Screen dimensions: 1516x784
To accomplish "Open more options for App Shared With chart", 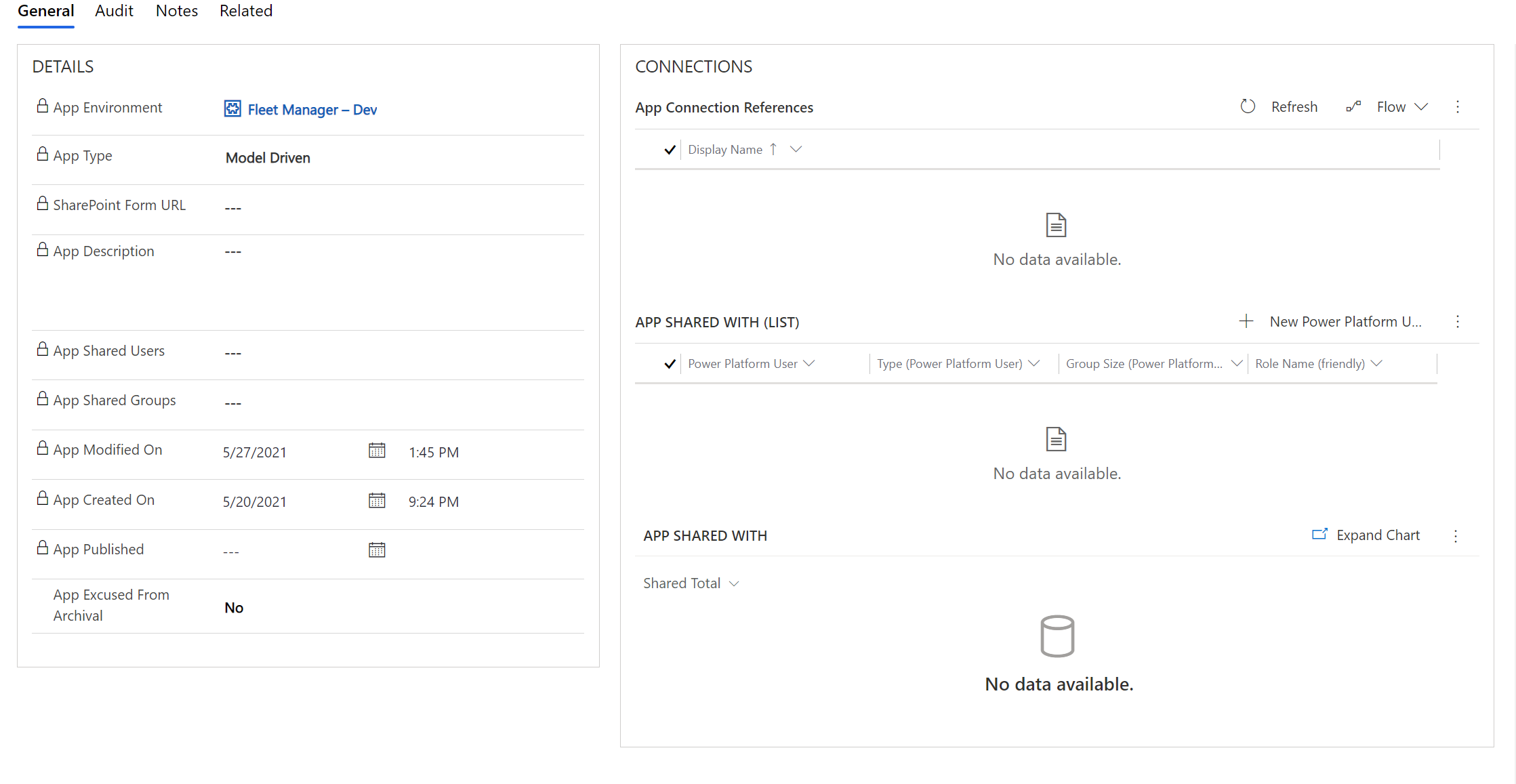I will click(x=1456, y=536).
